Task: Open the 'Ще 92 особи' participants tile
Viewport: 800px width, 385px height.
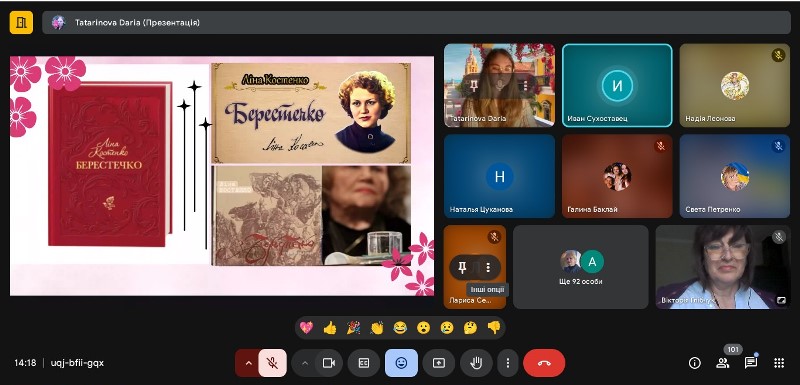Action: [581, 267]
